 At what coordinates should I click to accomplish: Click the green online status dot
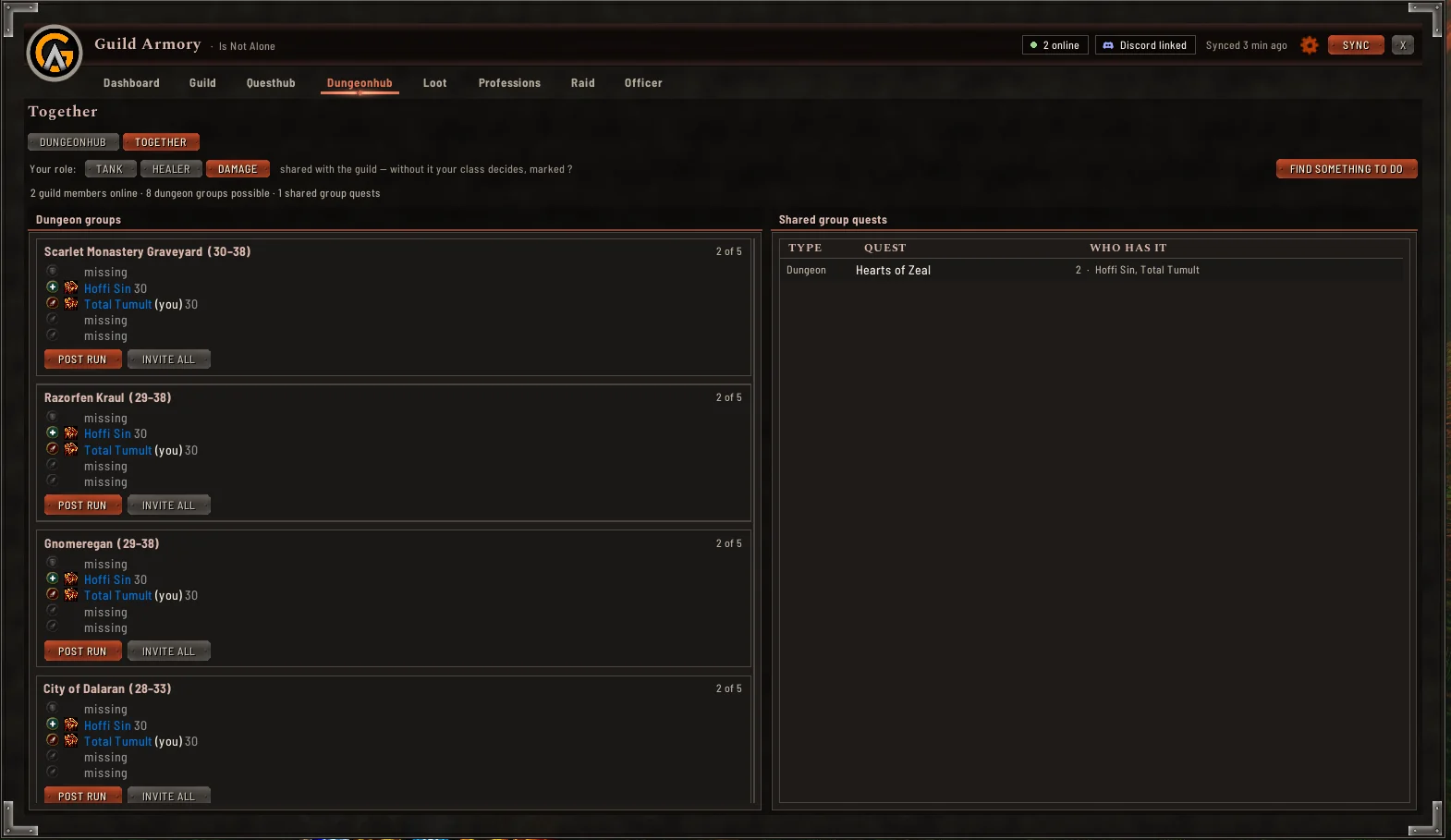point(1033,45)
